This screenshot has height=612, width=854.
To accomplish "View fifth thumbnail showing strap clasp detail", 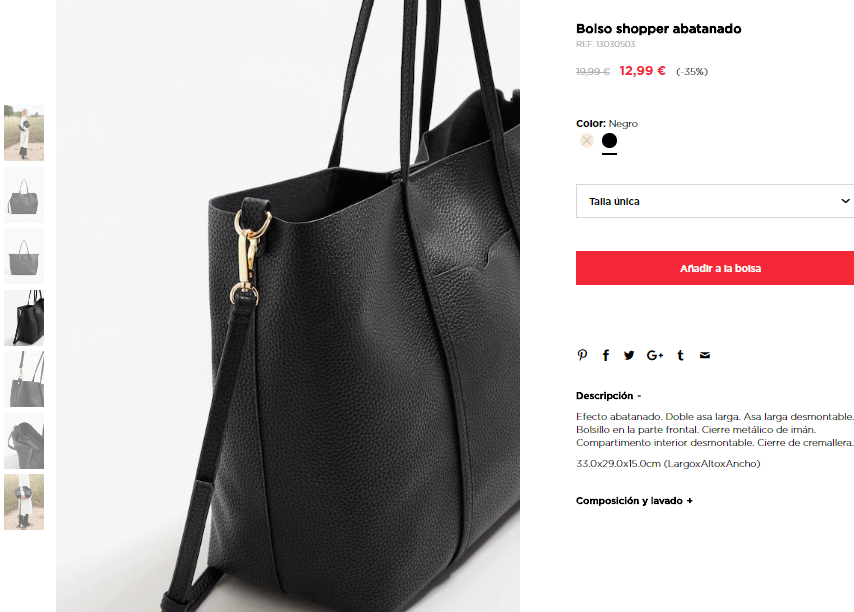I will click(24, 379).
